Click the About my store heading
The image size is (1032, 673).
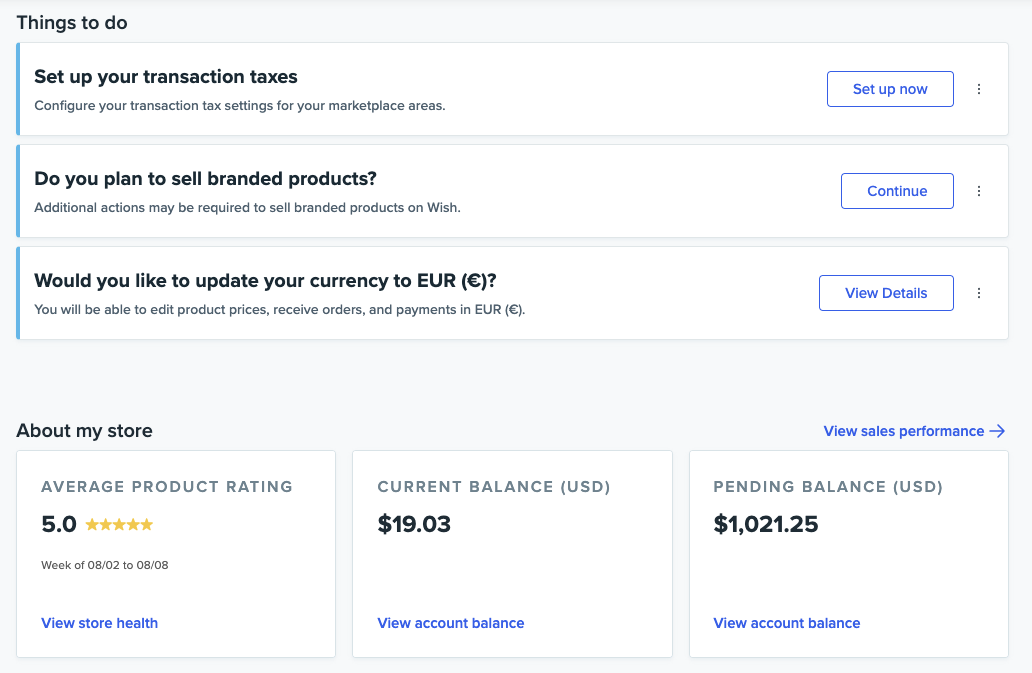(x=84, y=430)
